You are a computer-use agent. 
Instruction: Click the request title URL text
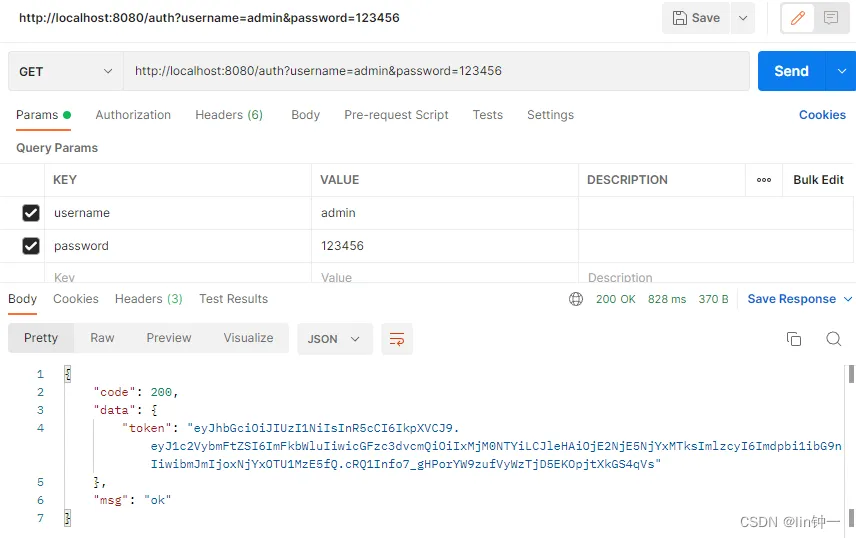click(x=209, y=18)
